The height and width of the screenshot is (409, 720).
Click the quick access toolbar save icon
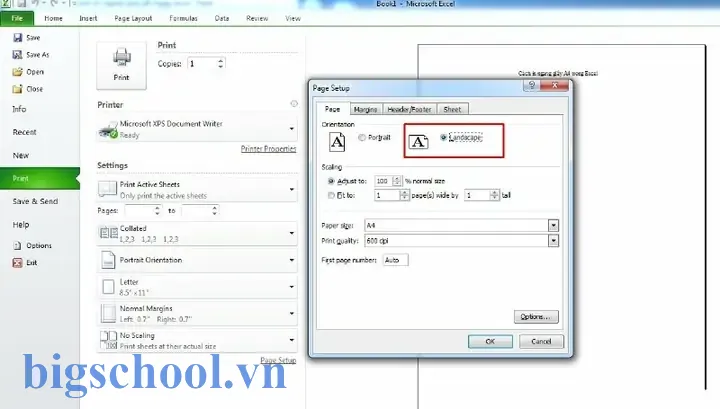pyautogui.click(x=22, y=4)
